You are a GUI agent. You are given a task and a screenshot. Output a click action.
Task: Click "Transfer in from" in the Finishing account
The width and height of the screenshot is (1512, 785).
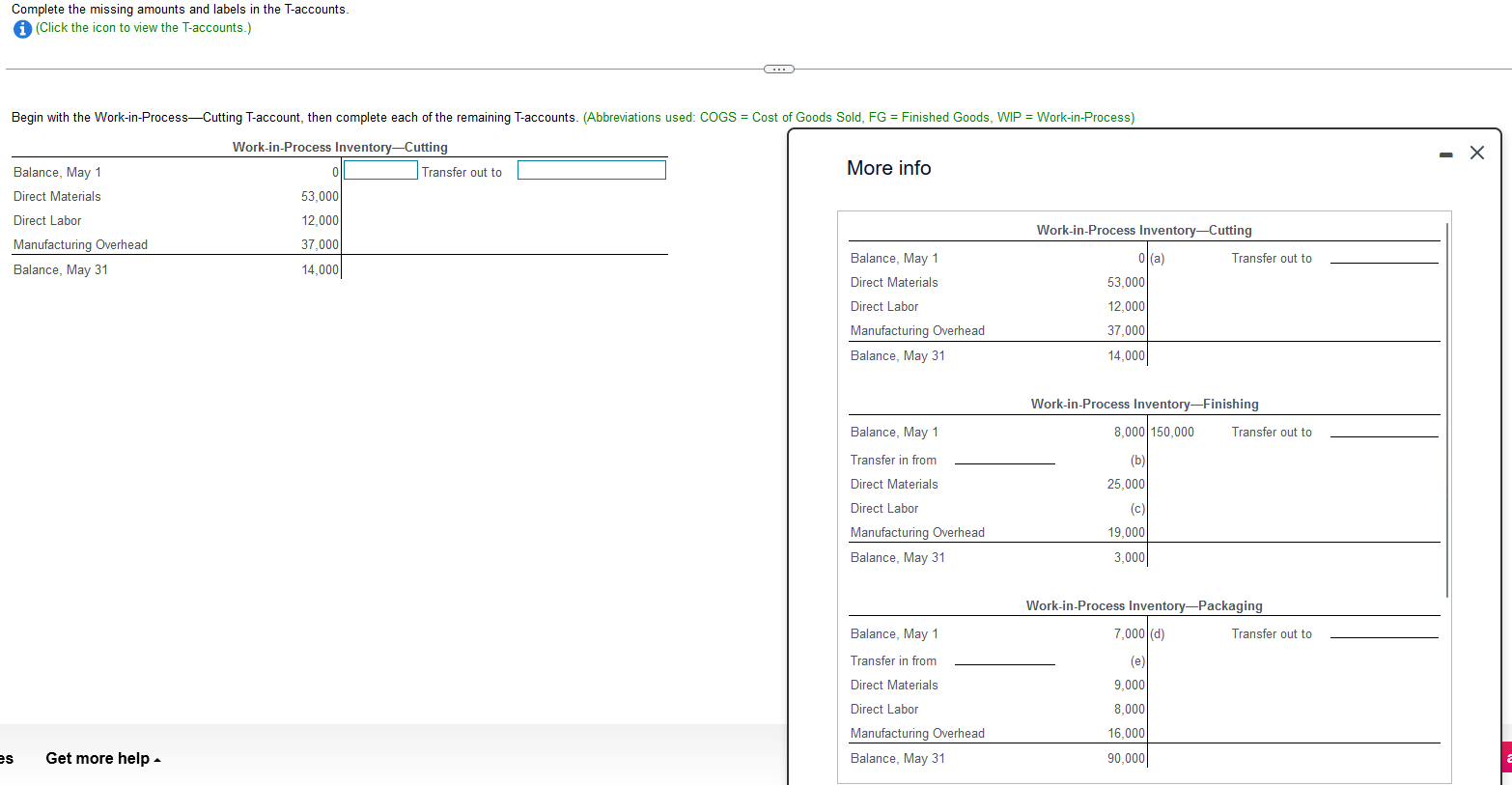click(893, 461)
